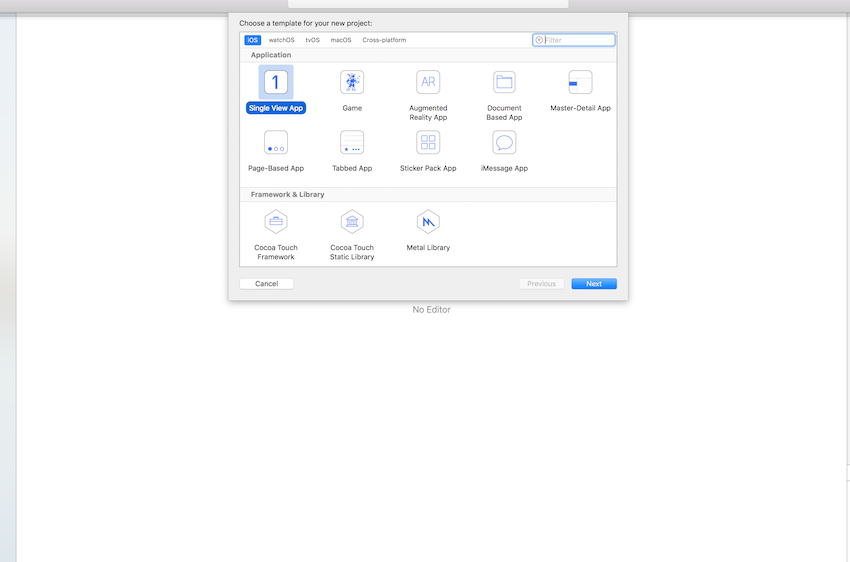Select the Master-Detail App icon
This screenshot has height=562, width=850.
[x=580, y=82]
